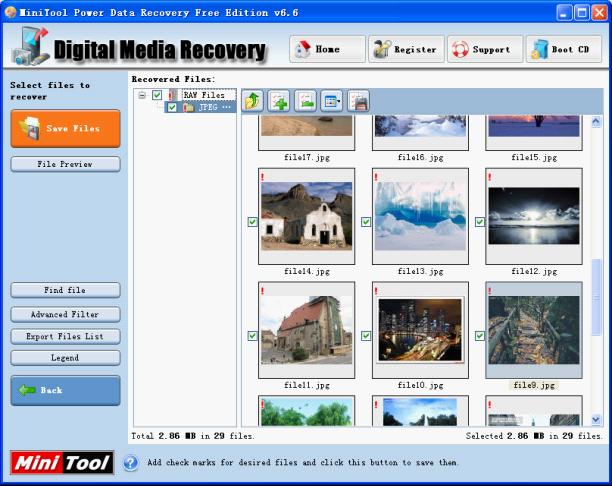Viewport: 612px width, 486px height.
Task: Select the file9.jpg wooden path thumbnail
Action: click(534, 330)
